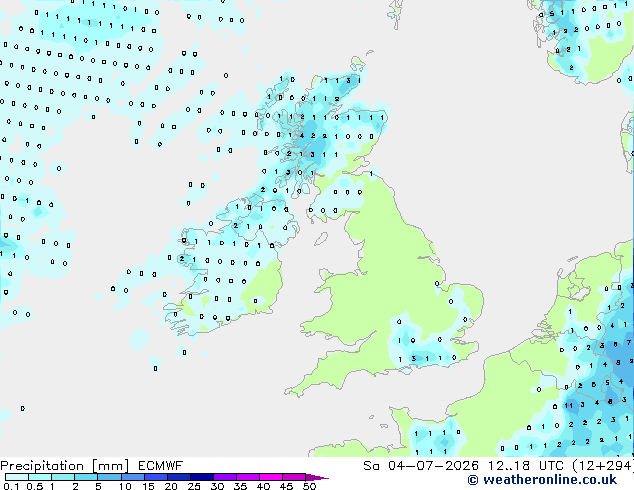Click the 30–35 mm purple legend swatch
This screenshot has width=634, height=490.
(x=224, y=477)
